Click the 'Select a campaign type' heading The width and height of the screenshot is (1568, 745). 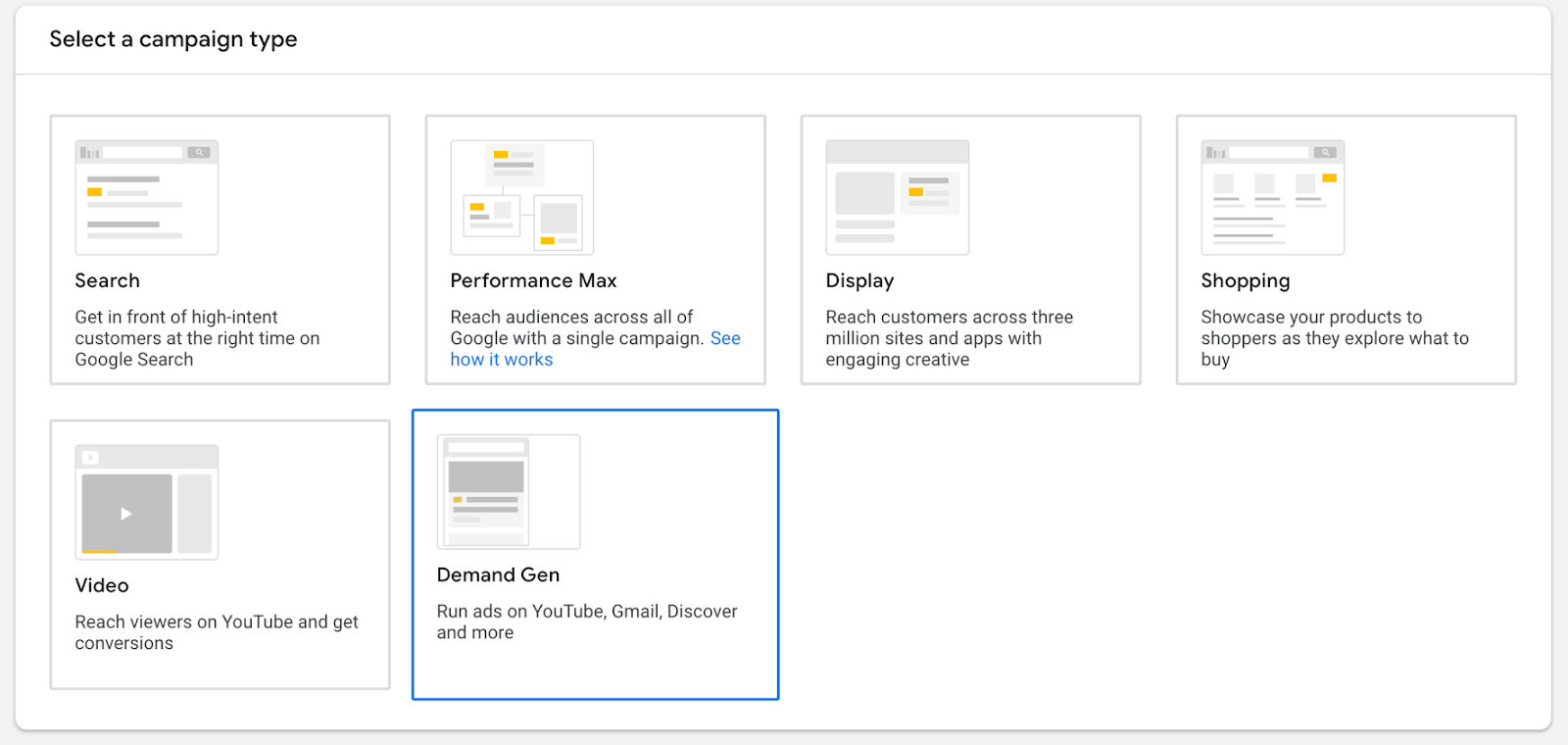(x=173, y=39)
